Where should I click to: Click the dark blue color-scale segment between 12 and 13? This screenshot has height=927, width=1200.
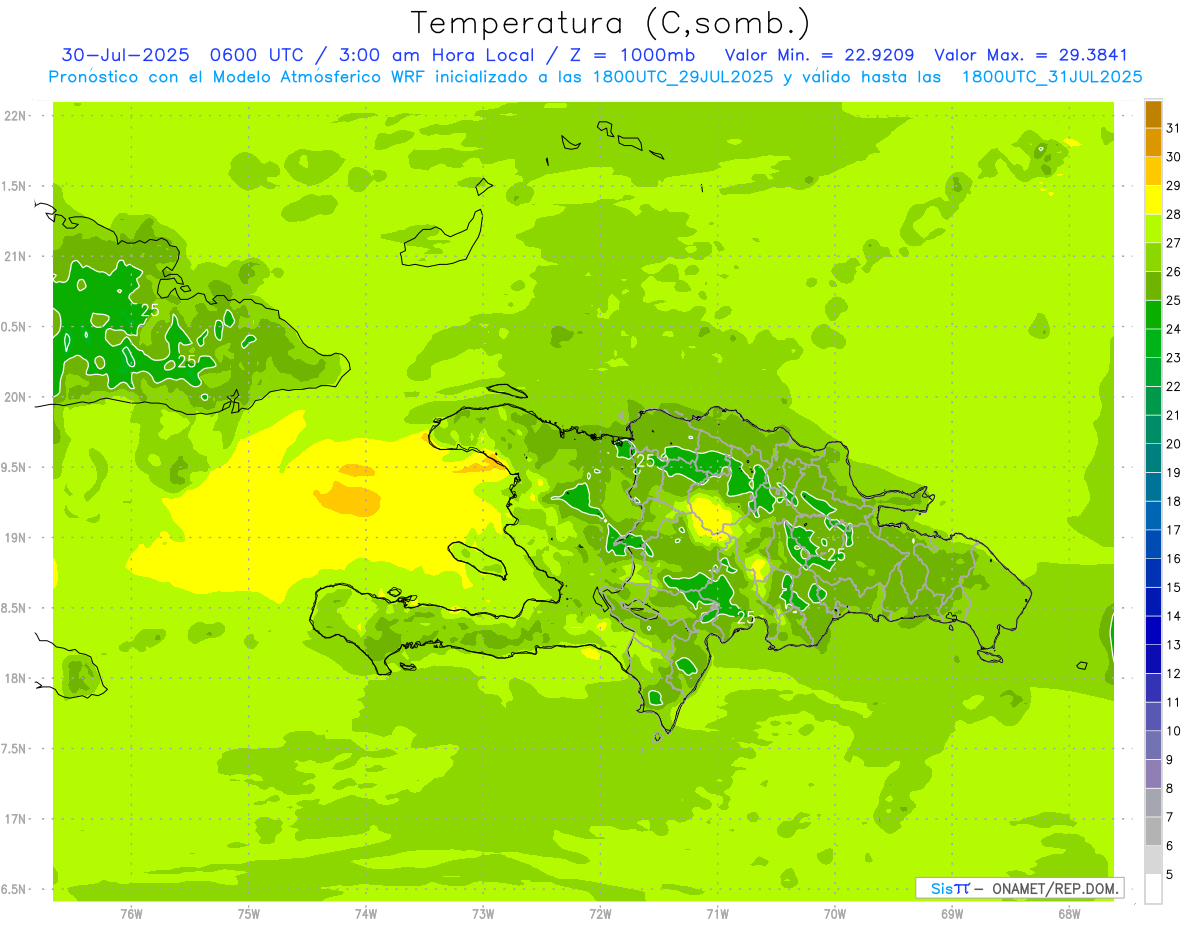tap(1153, 659)
